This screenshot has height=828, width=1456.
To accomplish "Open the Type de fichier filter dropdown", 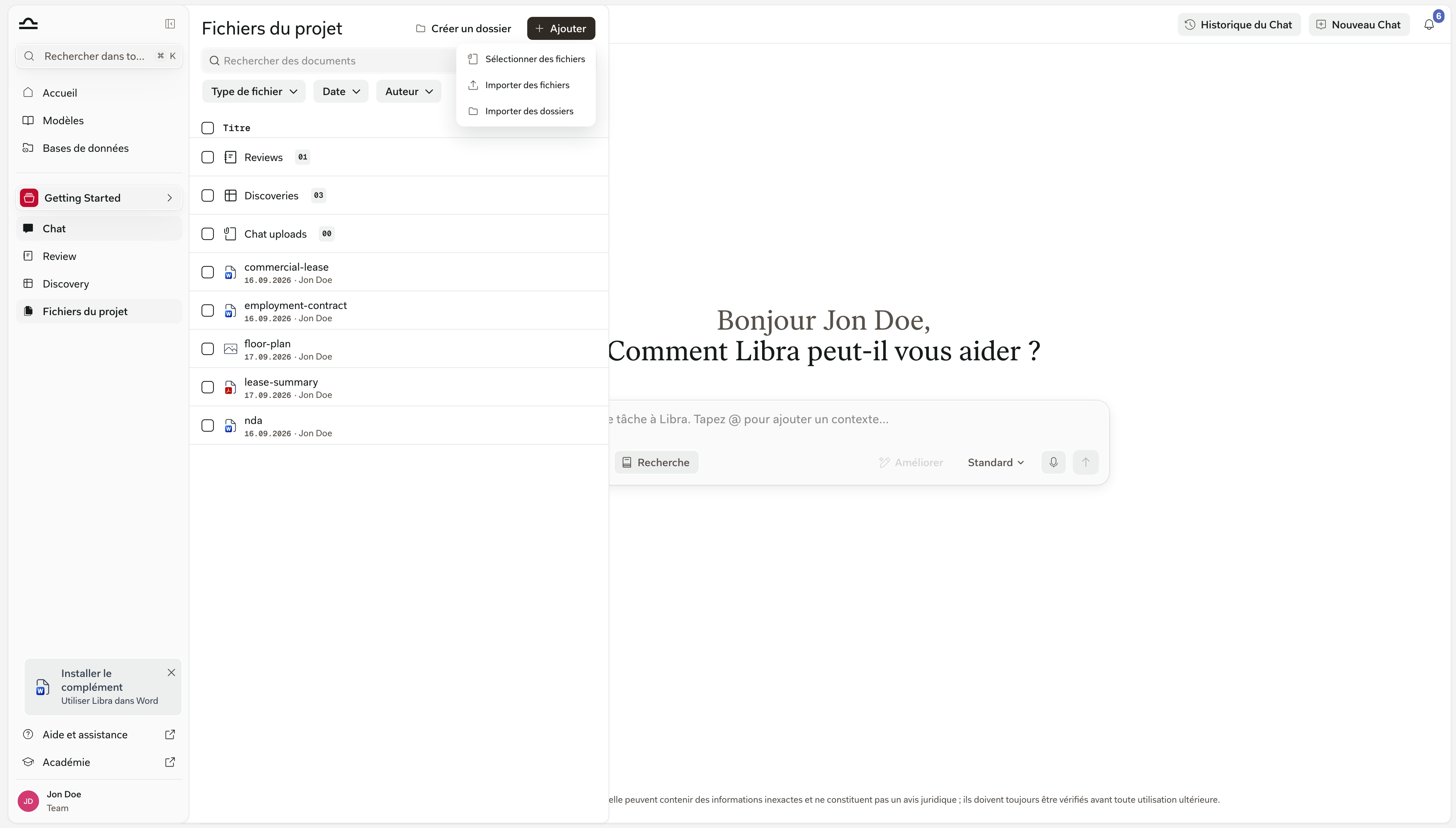I will tap(254, 92).
